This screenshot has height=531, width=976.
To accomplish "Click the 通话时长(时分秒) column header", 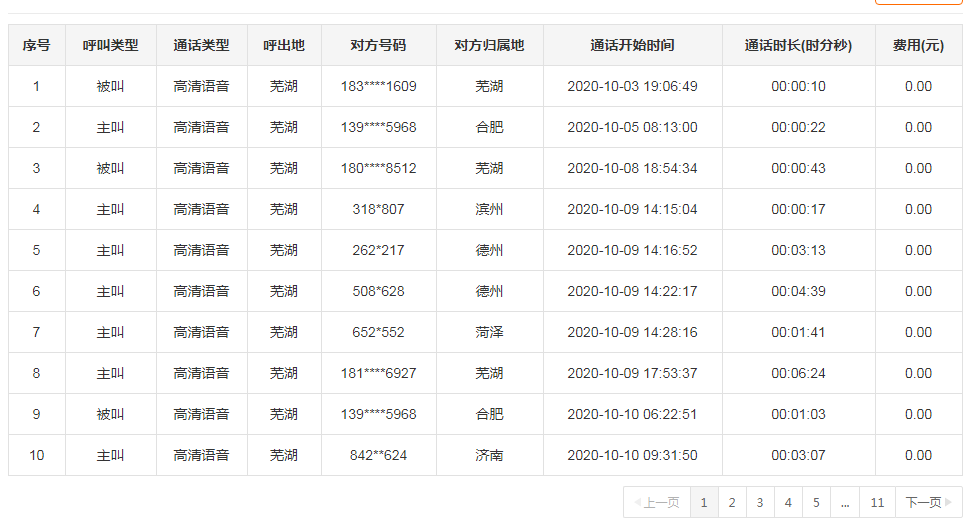I will pyautogui.click(x=798, y=46).
